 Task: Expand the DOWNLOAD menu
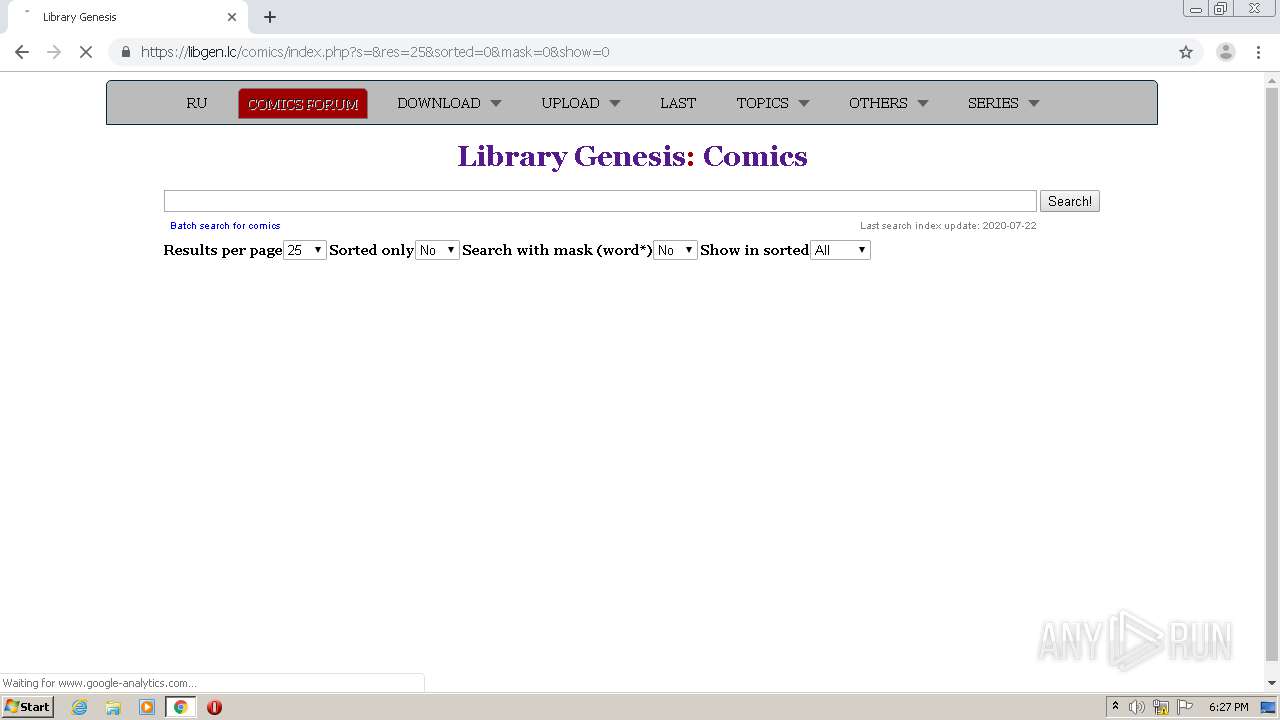(x=449, y=103)
